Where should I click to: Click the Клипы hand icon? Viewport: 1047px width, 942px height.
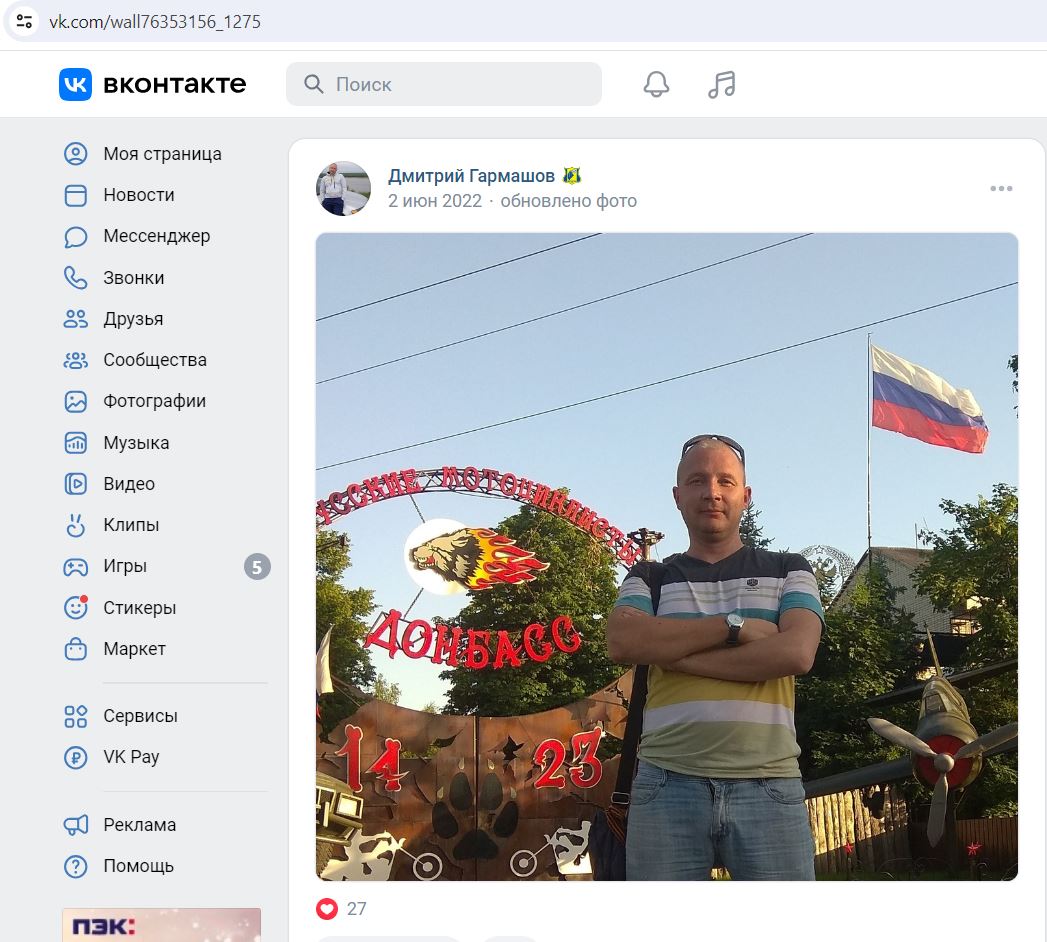[x=75, y=525]
